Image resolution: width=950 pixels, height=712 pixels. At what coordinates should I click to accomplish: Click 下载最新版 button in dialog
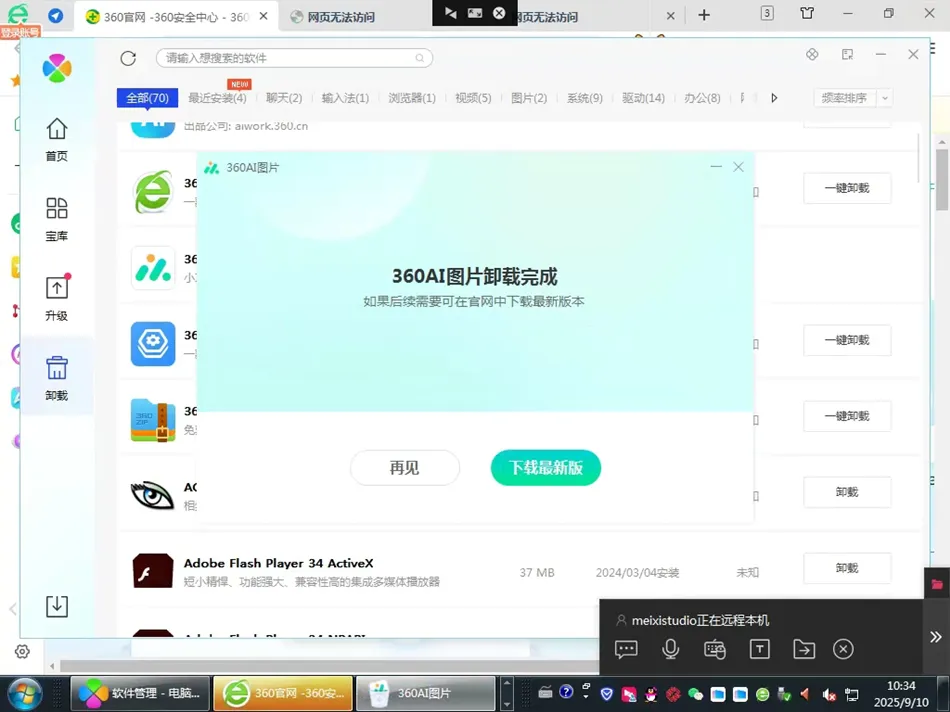click(546, 468)
